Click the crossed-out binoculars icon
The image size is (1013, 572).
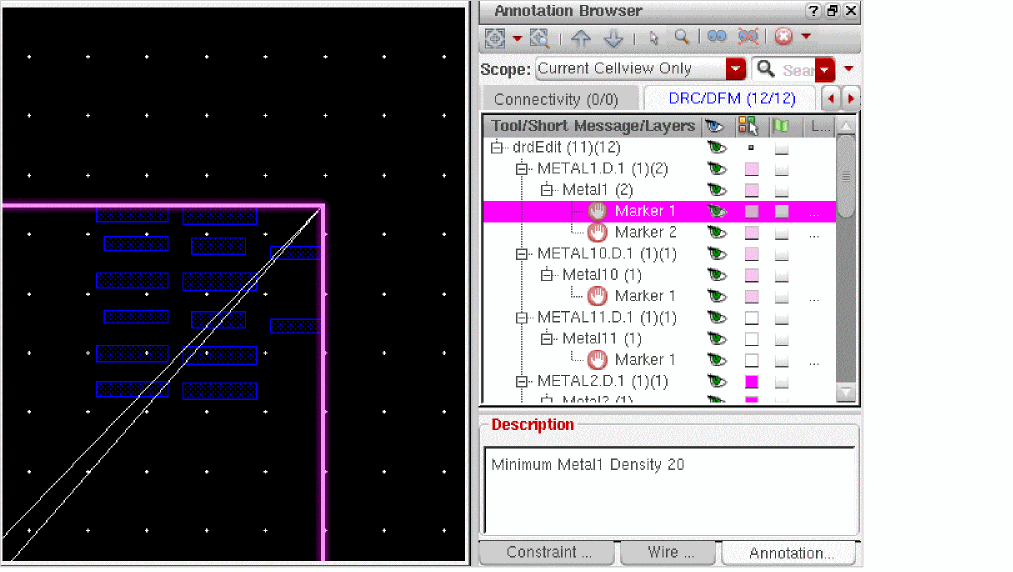(x=747, y=37)
